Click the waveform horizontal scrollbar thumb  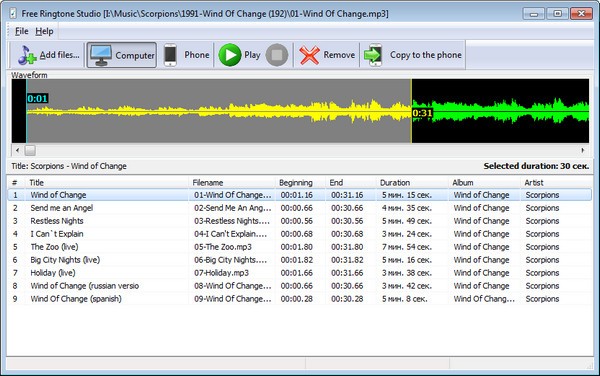coord(30,150)
